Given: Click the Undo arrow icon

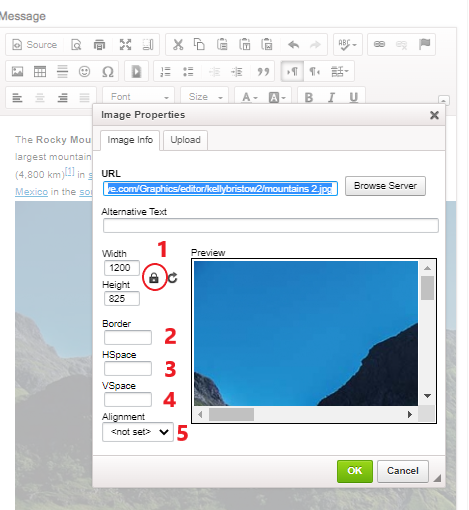Looking at the screenshot, I should point(293,44).
